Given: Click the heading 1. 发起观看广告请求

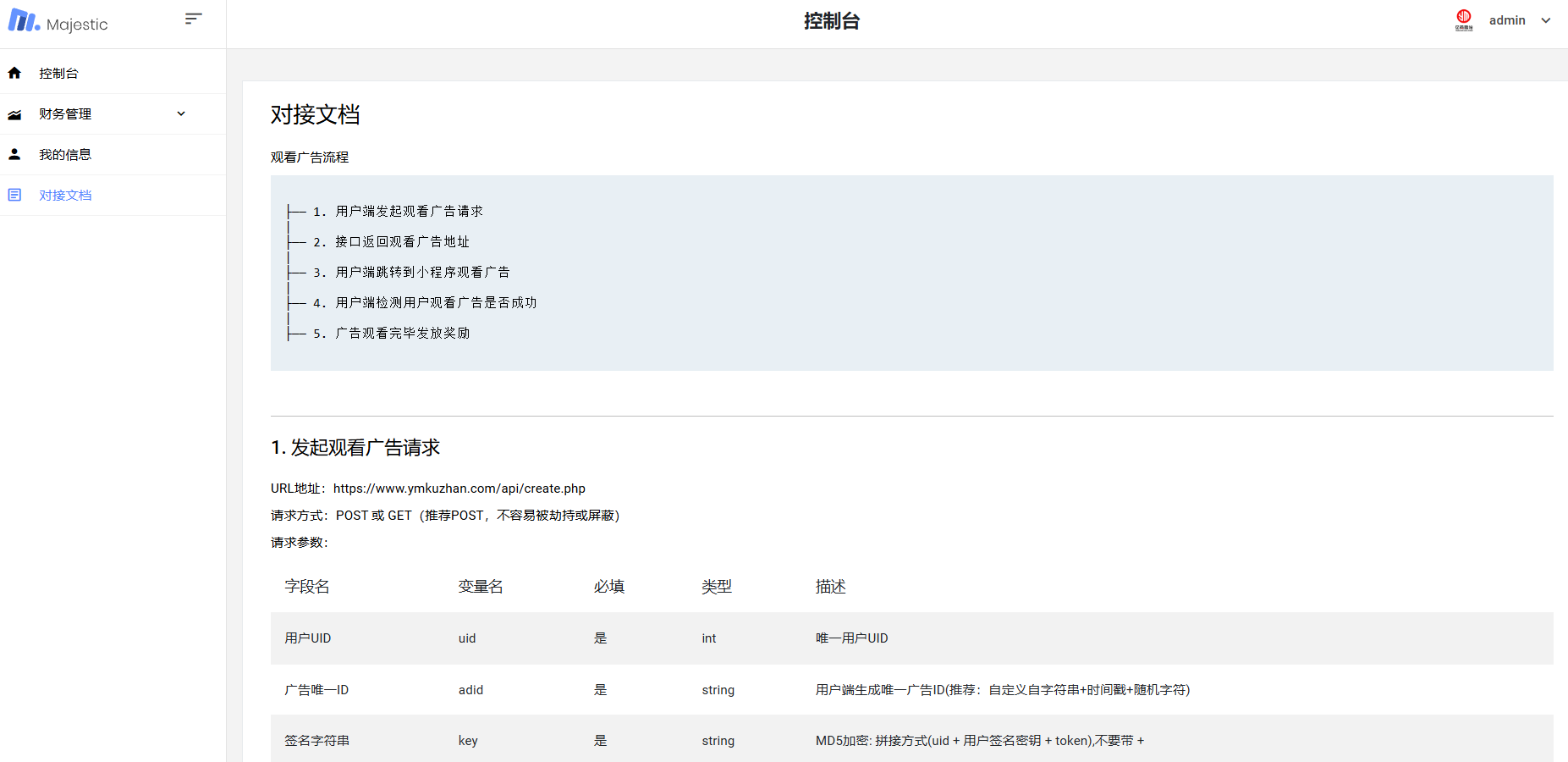Looking at the screenshot, I should 355,447.
